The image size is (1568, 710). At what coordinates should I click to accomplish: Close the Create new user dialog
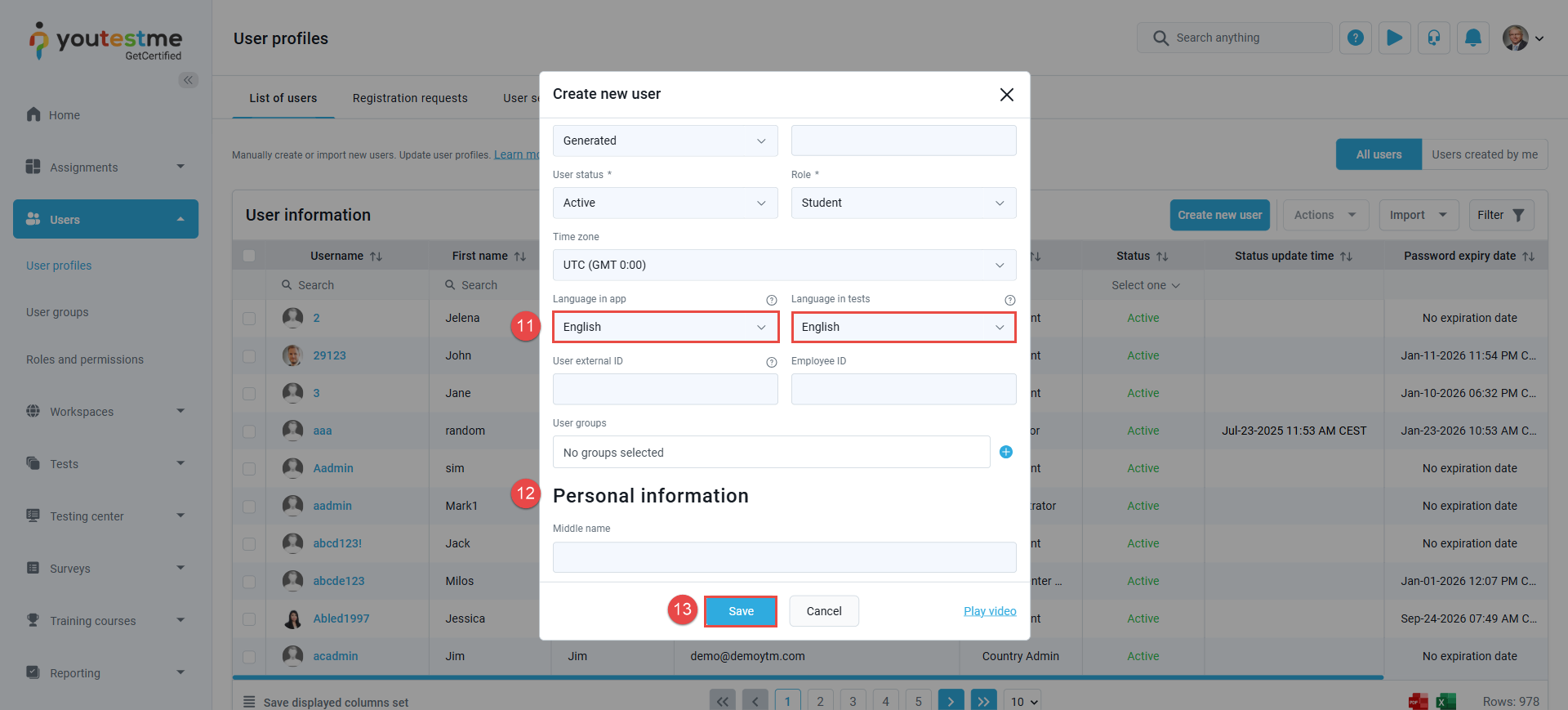coord(1007,95)
